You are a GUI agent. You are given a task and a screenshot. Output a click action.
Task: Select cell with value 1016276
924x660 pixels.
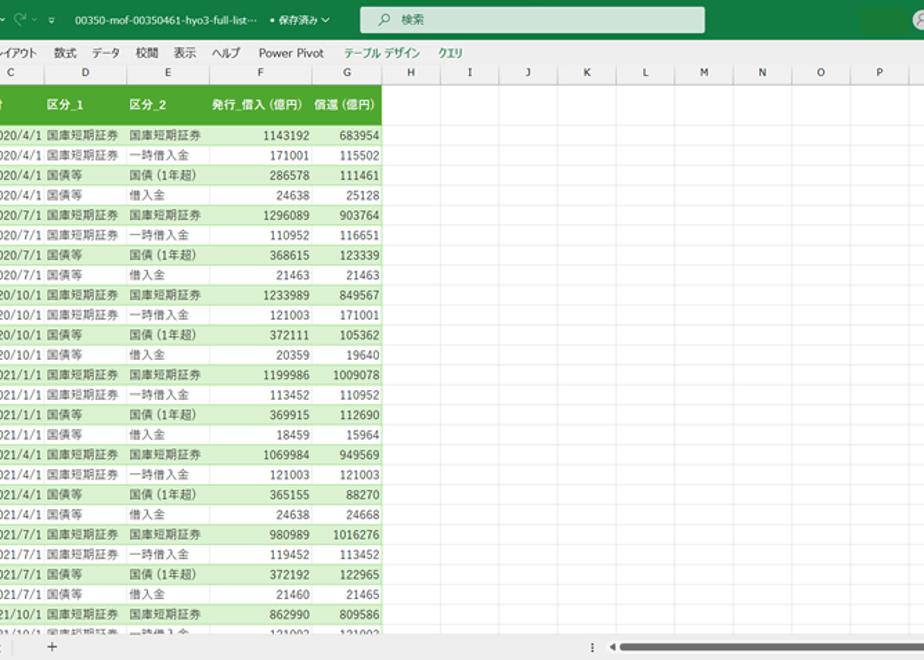[347, 535]
